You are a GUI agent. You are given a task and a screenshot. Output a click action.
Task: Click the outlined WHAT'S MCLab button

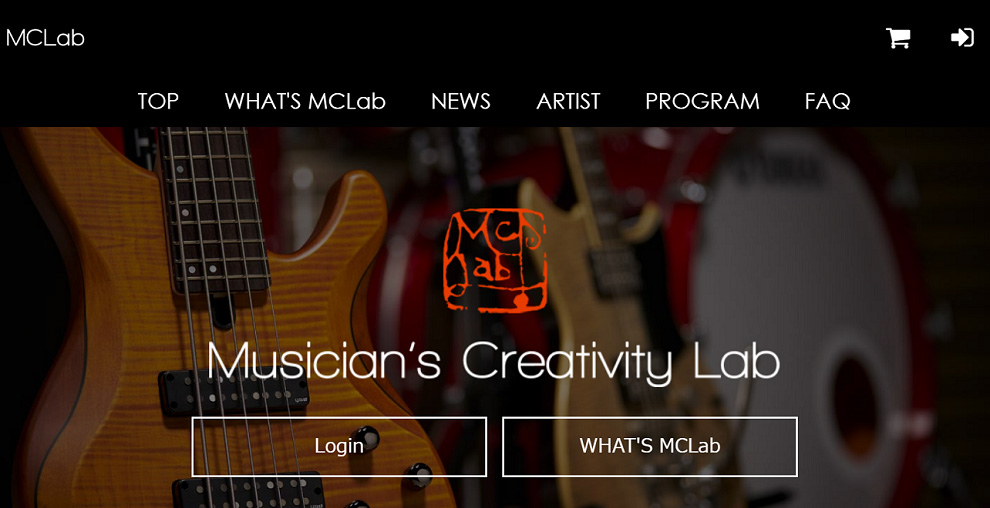[x=650, y=446]
